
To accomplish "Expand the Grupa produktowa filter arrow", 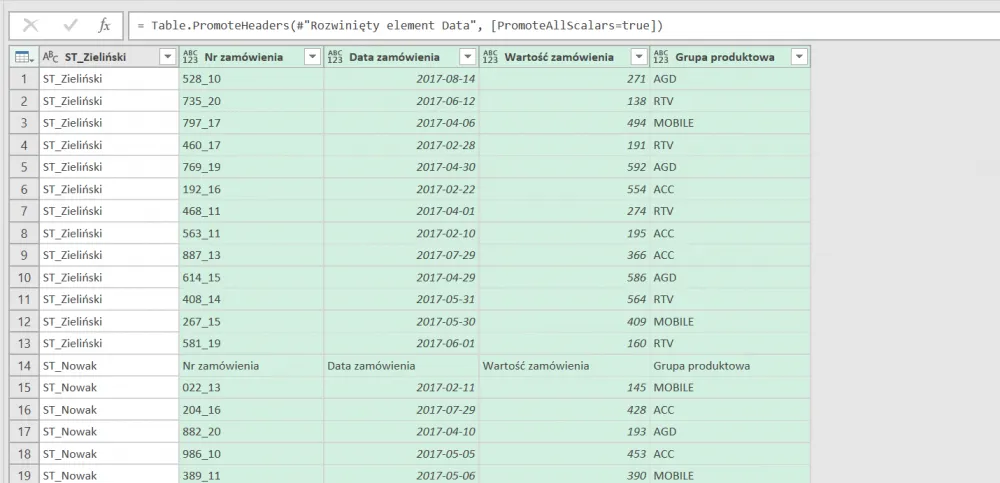I will [x=798, y=57].
